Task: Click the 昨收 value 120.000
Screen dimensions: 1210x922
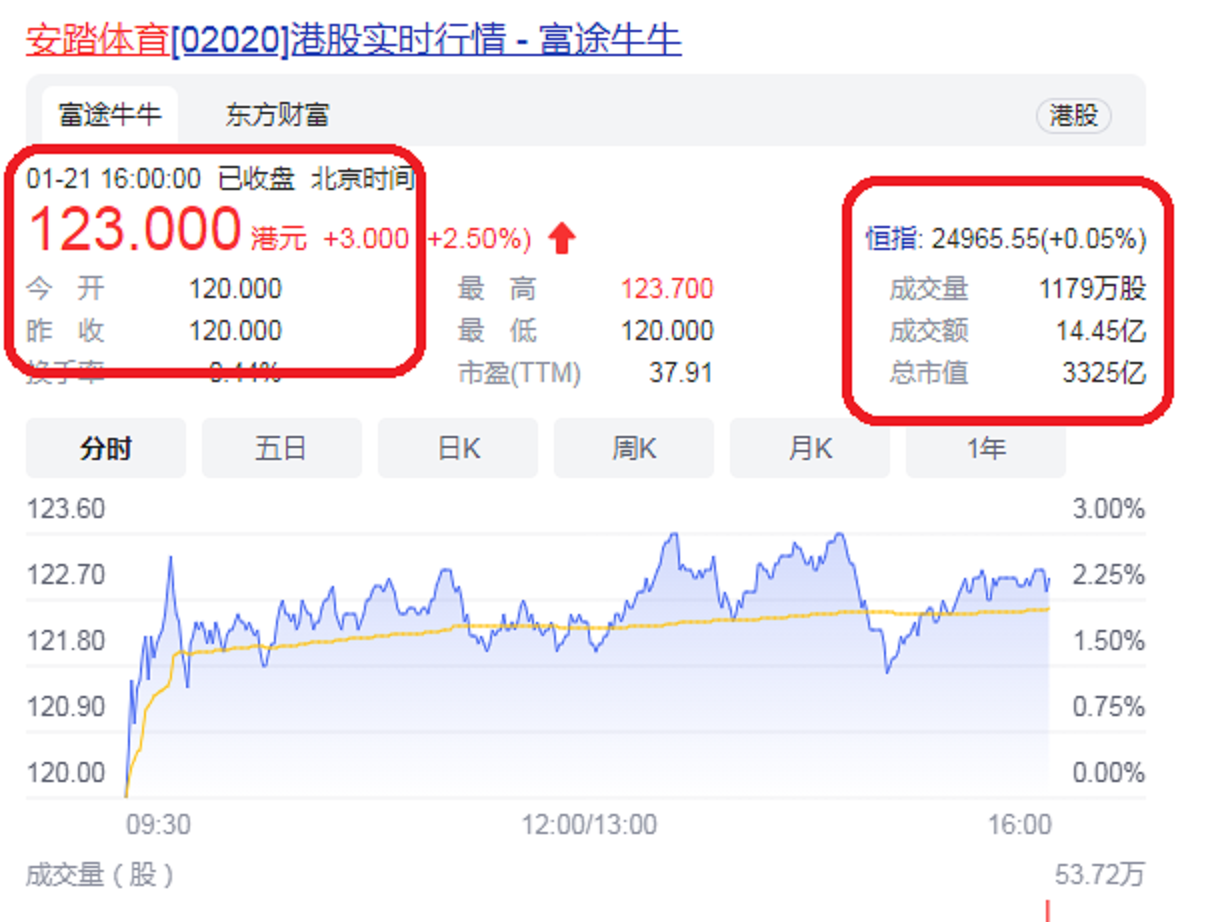Action: tap(235, 330)
